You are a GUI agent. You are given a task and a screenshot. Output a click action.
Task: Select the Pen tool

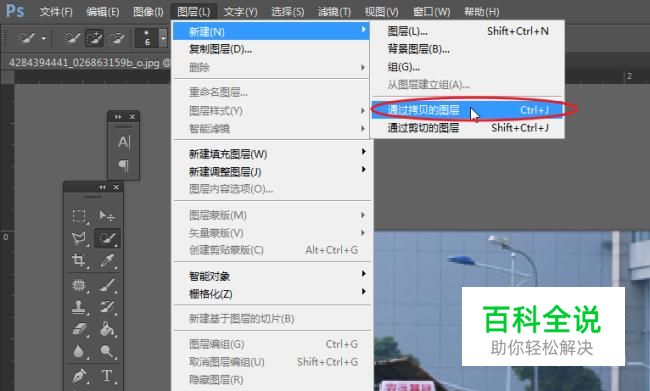(79, 376)
